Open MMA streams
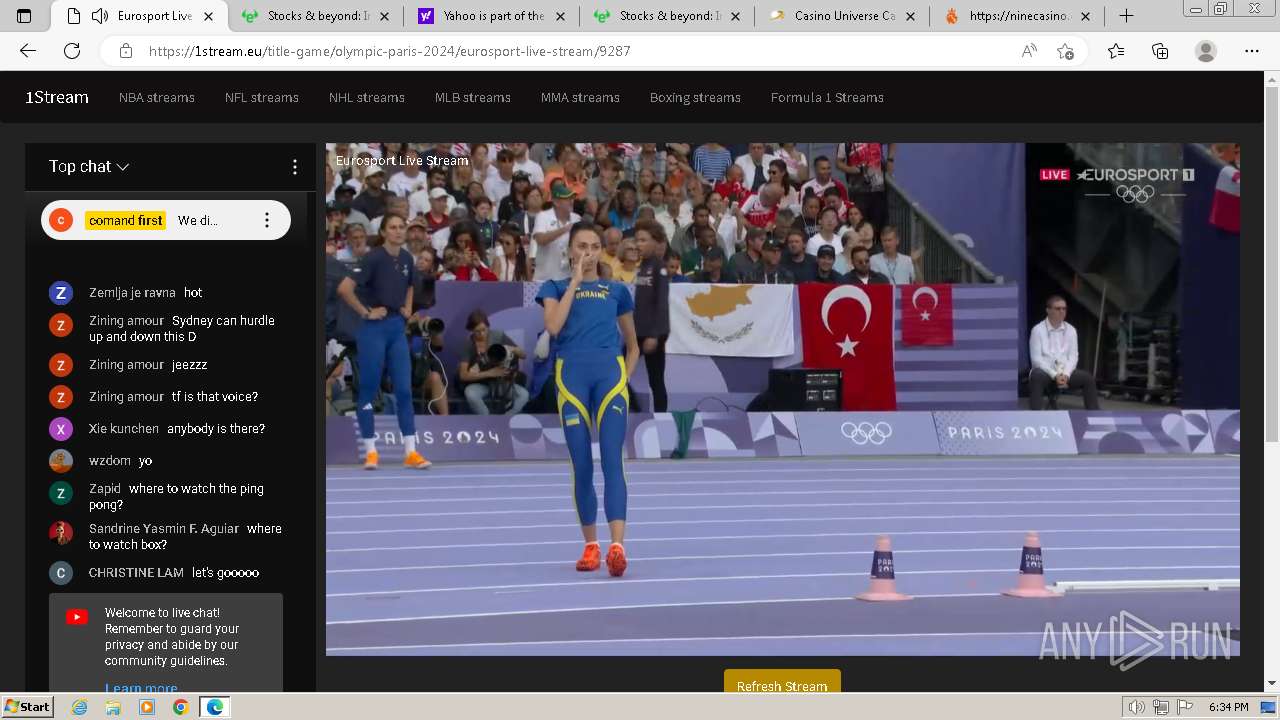The height and width of the screenshot is (720, 1280). pos(580,97)
